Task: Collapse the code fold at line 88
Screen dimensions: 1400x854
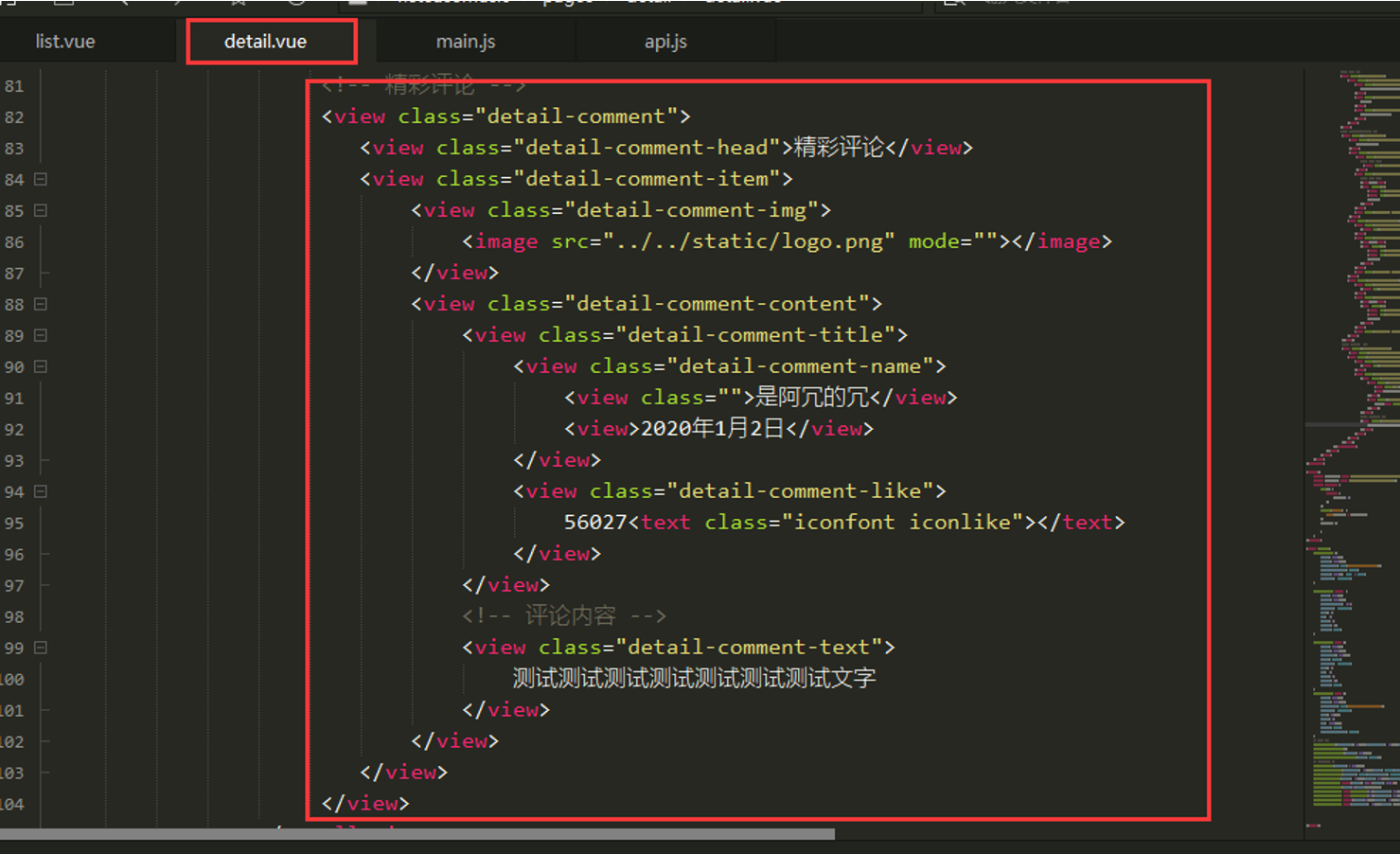Action: pyautogui.click(x=41, y=304)
